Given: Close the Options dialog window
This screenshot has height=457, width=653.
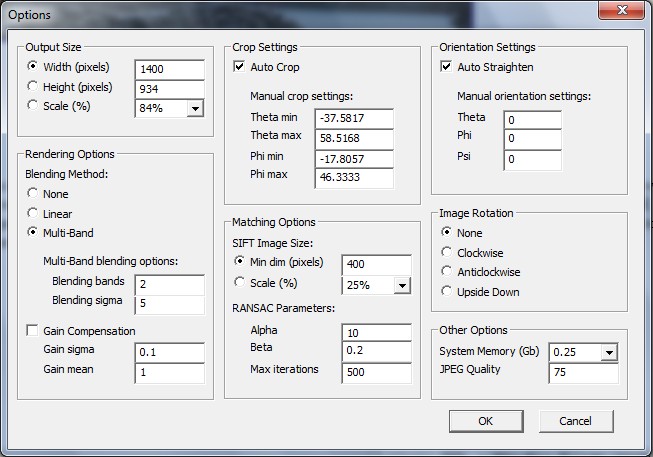Looking at the screenshot, I should [622, 10].
